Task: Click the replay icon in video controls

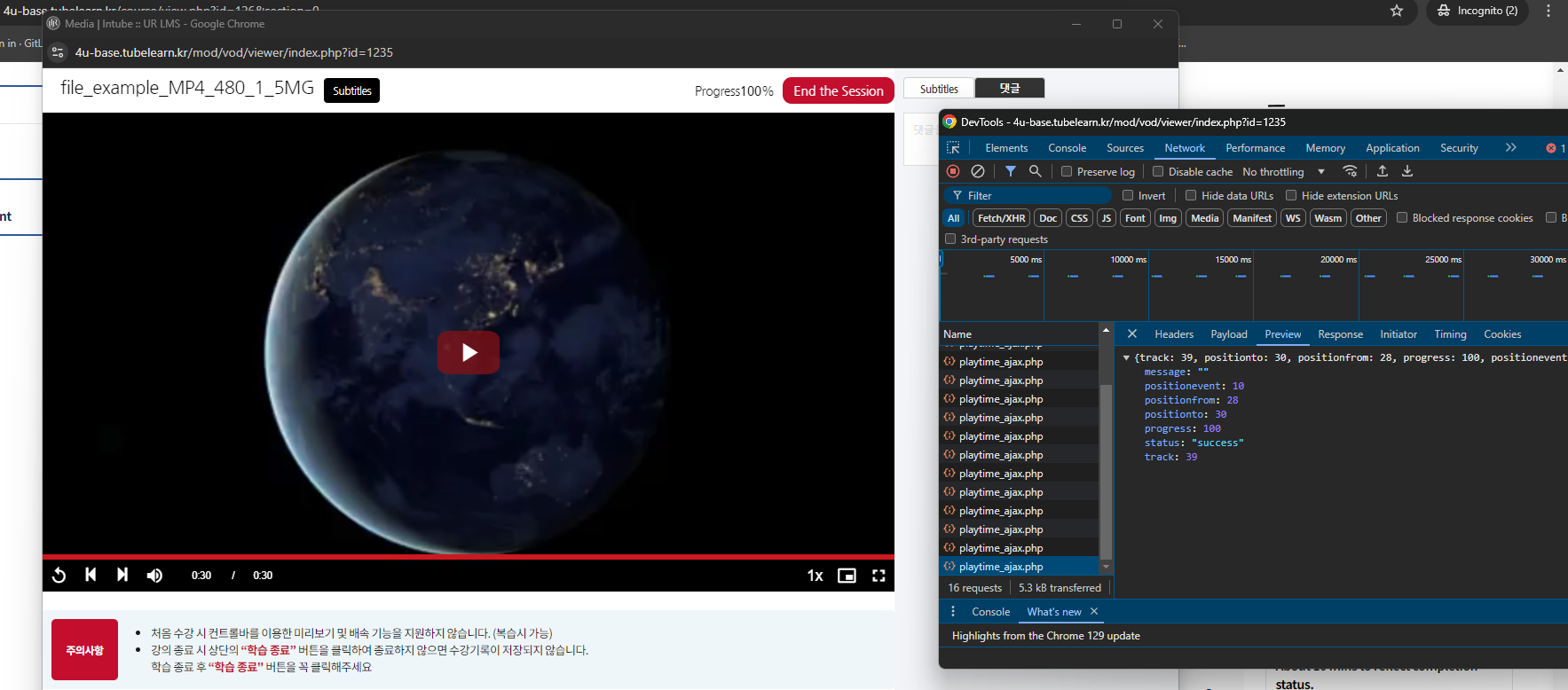Action: [59, 576]
